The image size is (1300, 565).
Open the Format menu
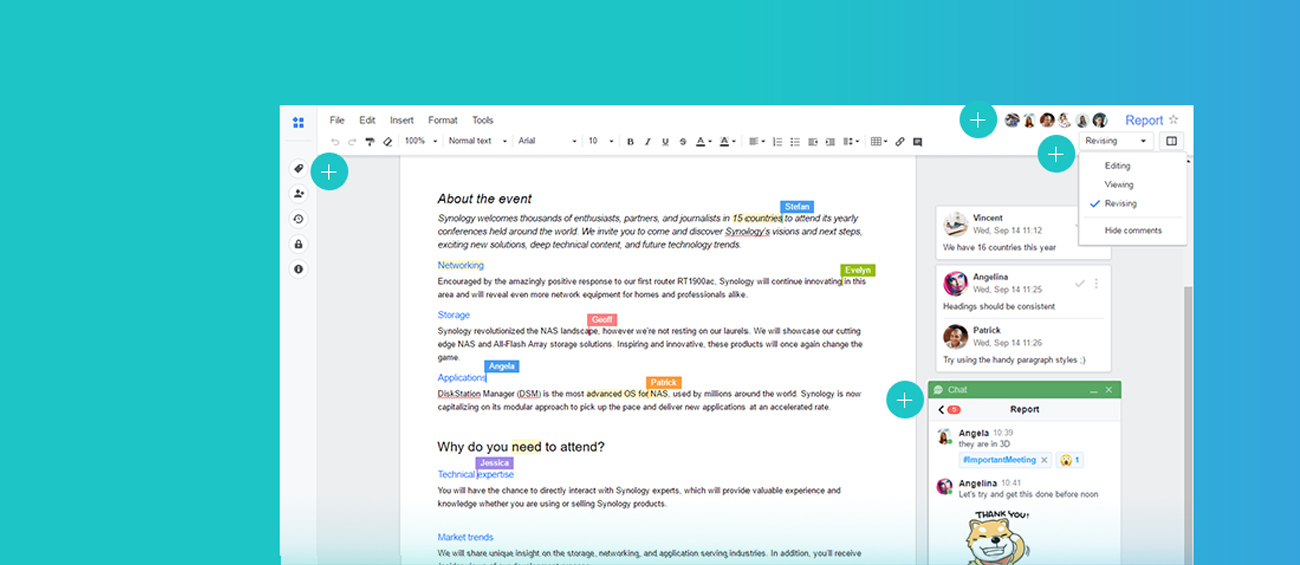point(443,120)
